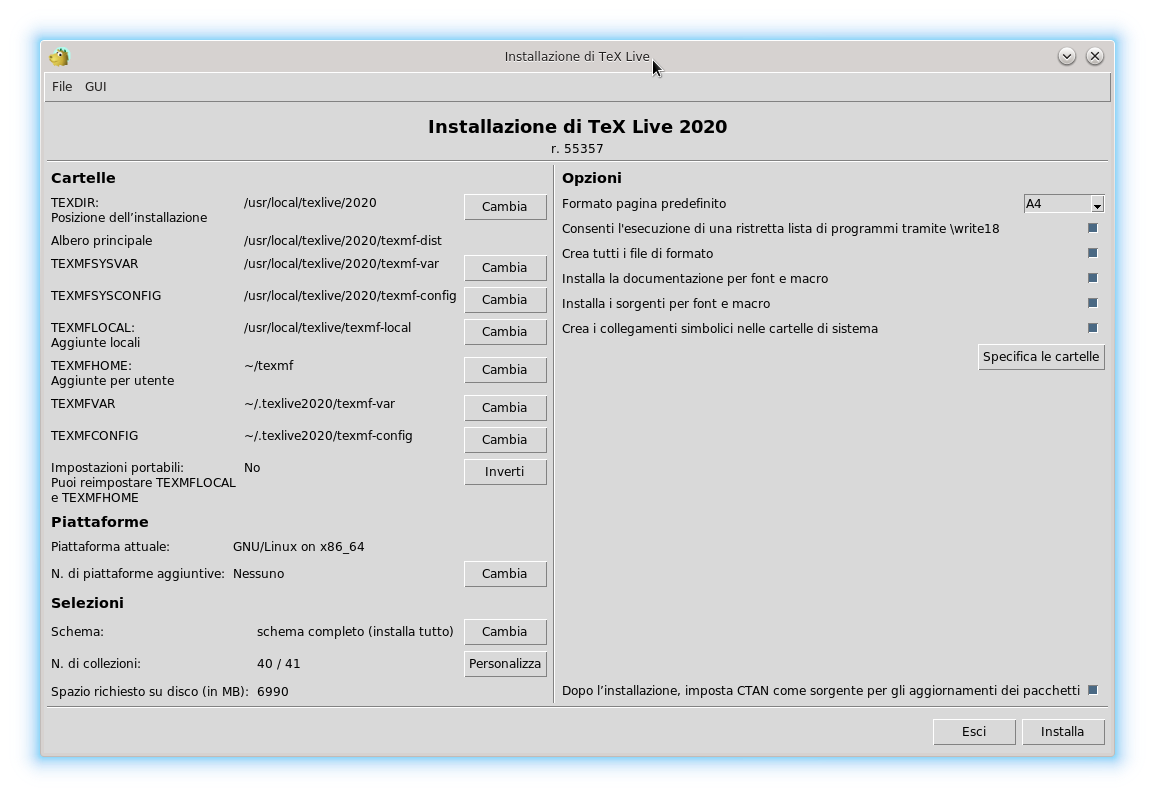This screenshot has width=1155, height=797.
Task: Click Cambia for TEXMFSYSCONFIG
Action: pyautogui.click(x=505, y=300)
